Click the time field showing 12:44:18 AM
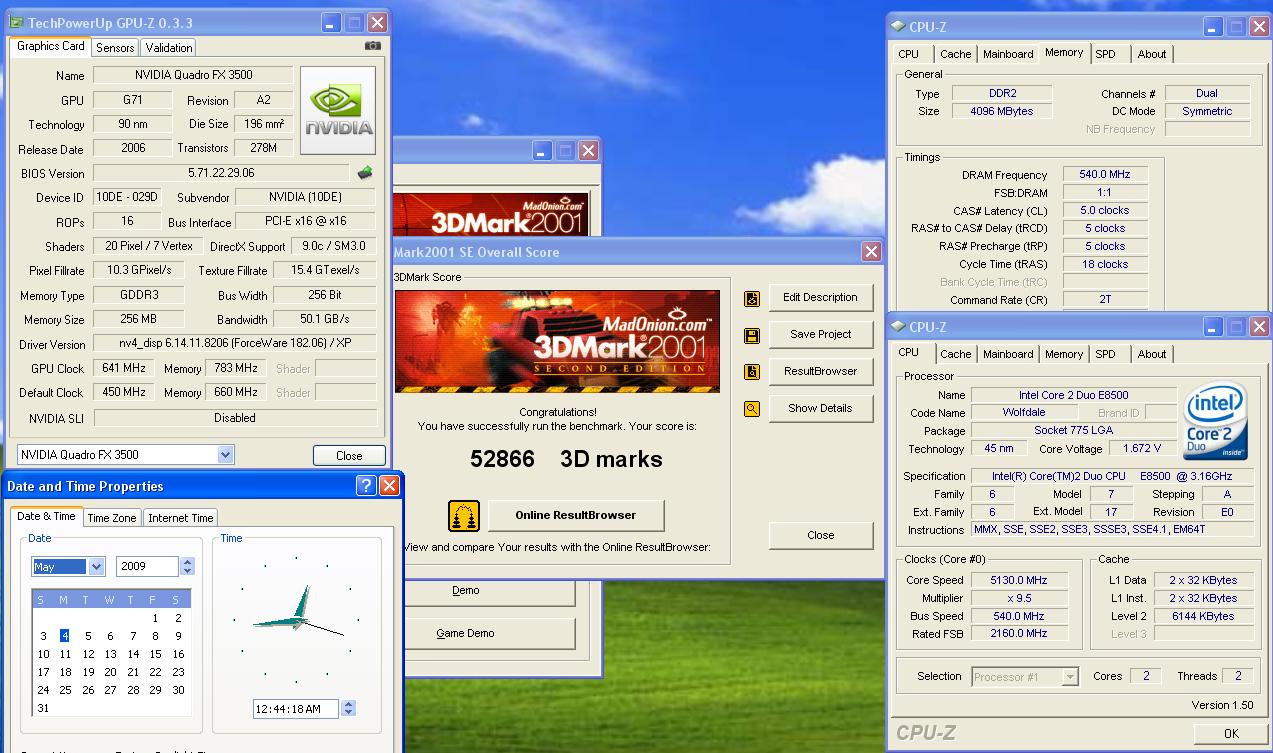The image size is (1273, 753). 296,709
